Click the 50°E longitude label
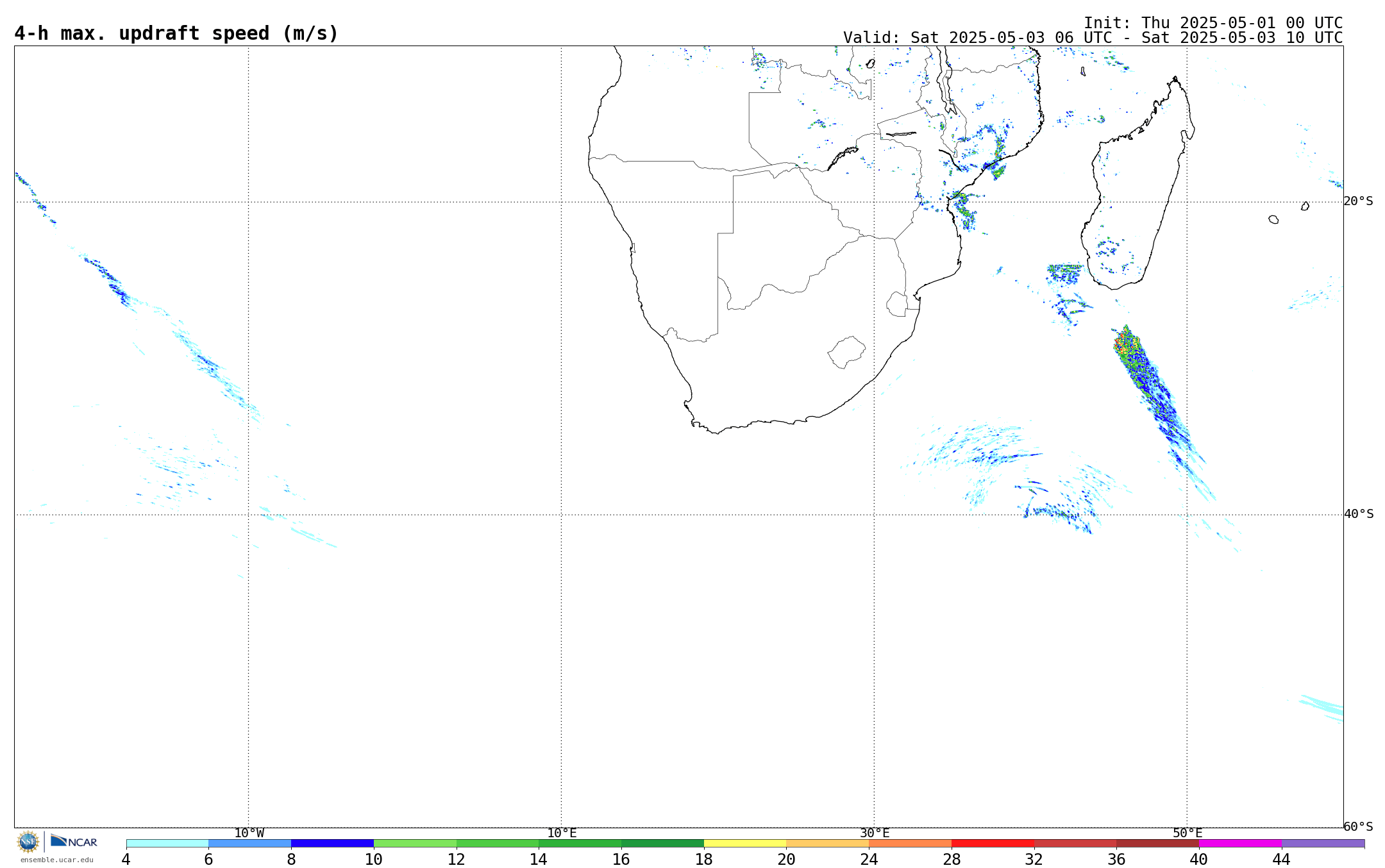The height and width of the screenshot is (868, 1385). (x=1188, y=833)
